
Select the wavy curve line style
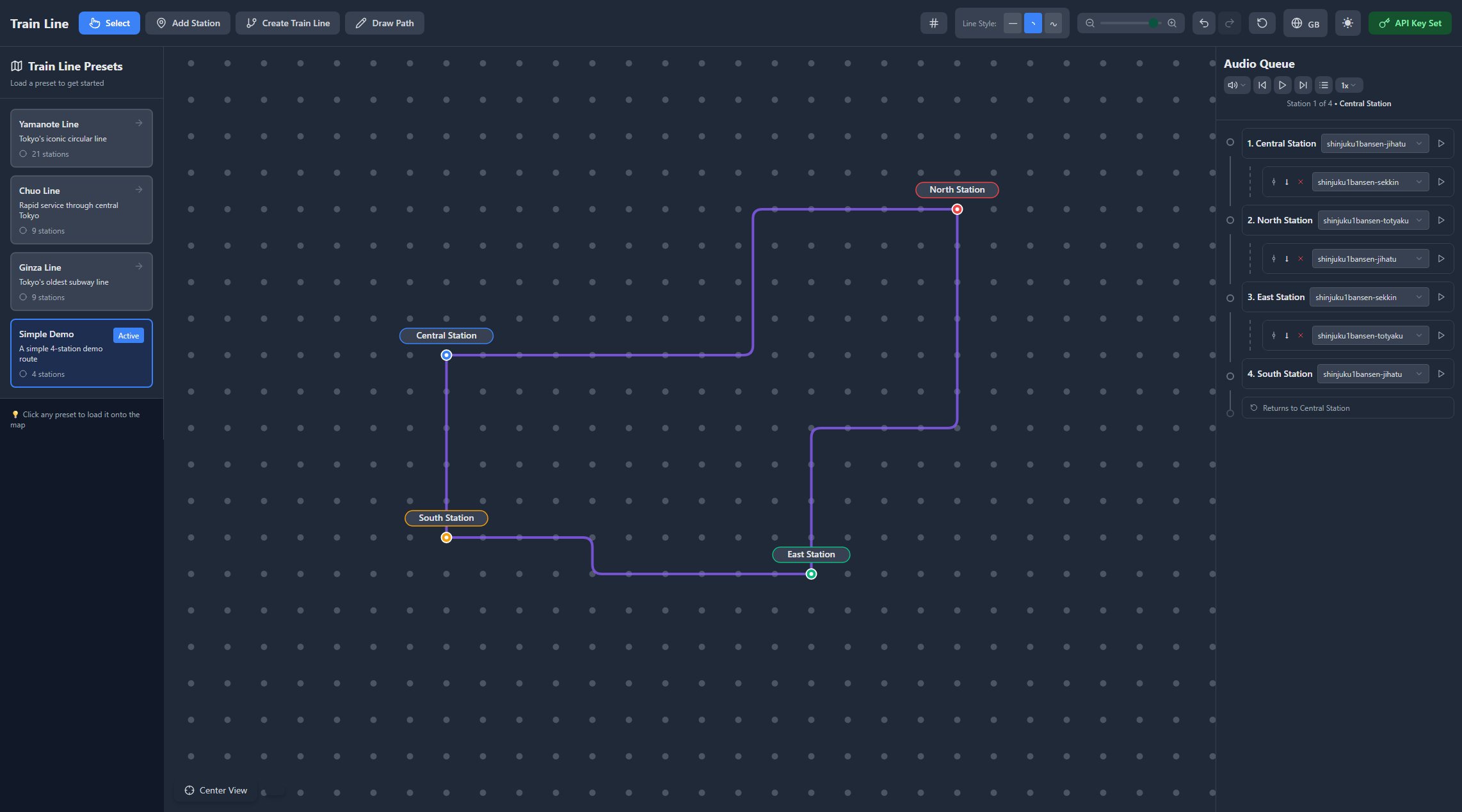pyautogui.click(x=1053, y=23)
